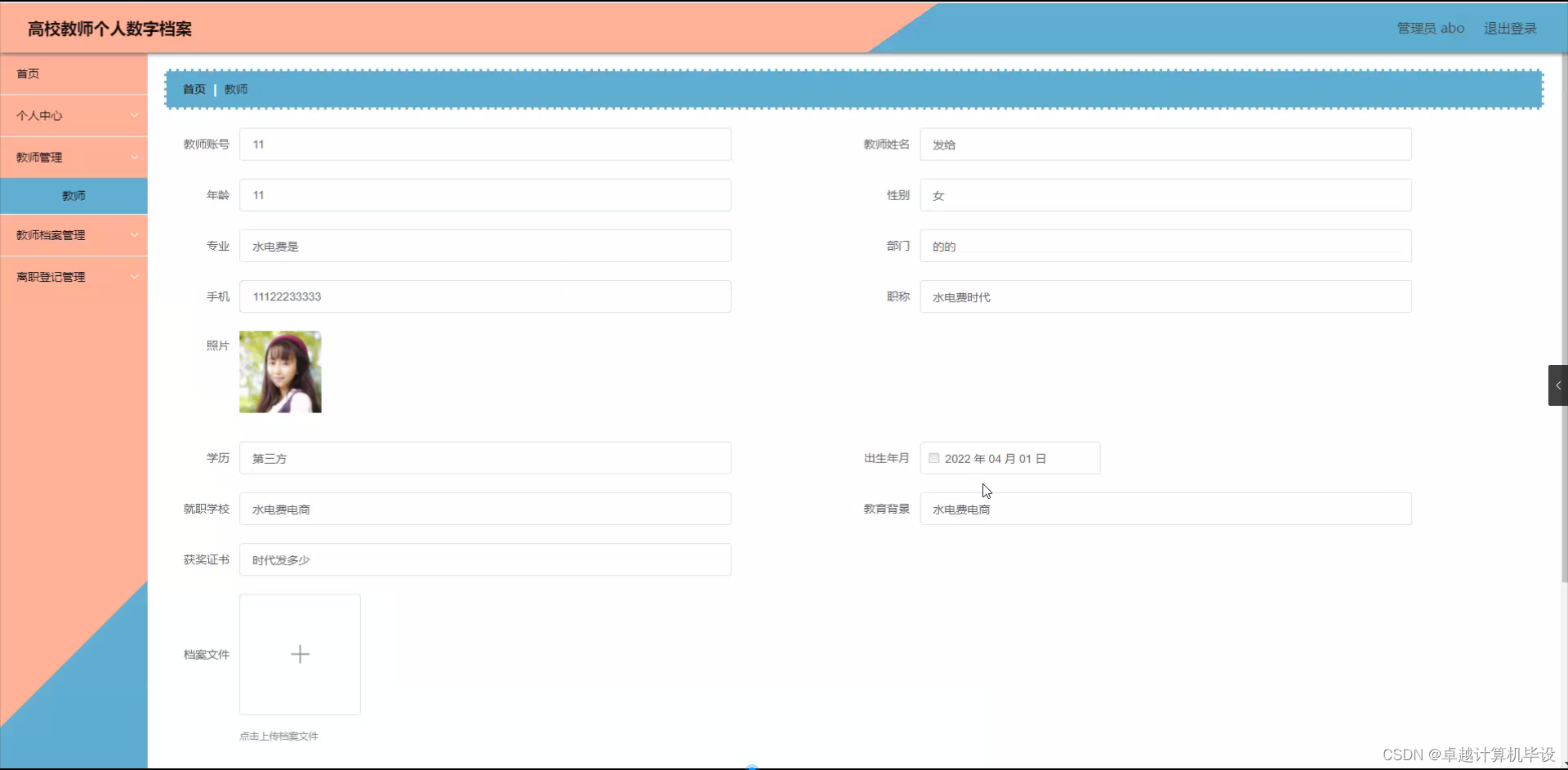This screenshot has width=1568, height=770.
Task: Collapse the 教师管理 sidebar section
Action: [x=73, y=157]
